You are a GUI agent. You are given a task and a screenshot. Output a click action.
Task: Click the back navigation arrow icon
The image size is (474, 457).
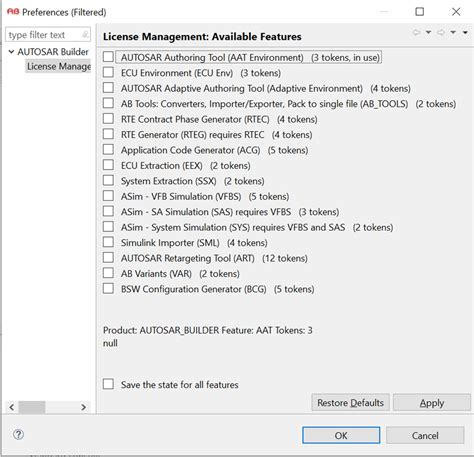tap(416, 32)
